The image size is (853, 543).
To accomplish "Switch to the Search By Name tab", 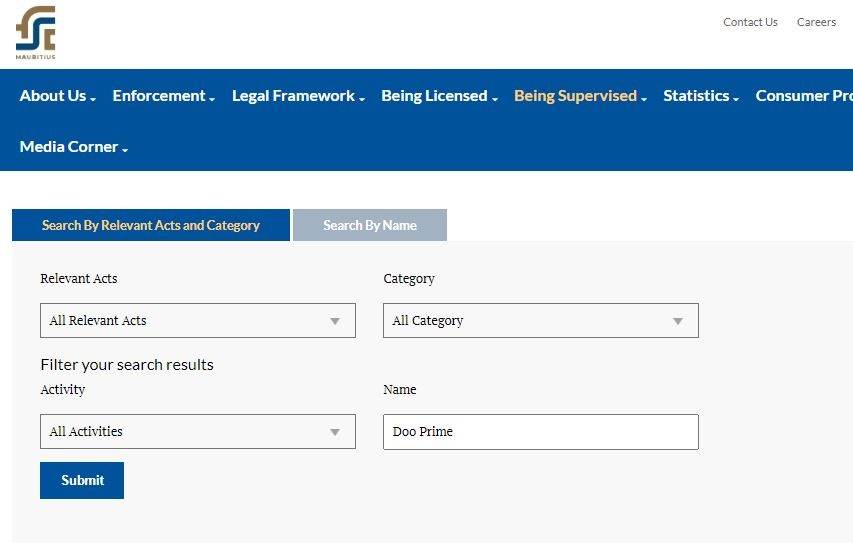I will 370,225.
